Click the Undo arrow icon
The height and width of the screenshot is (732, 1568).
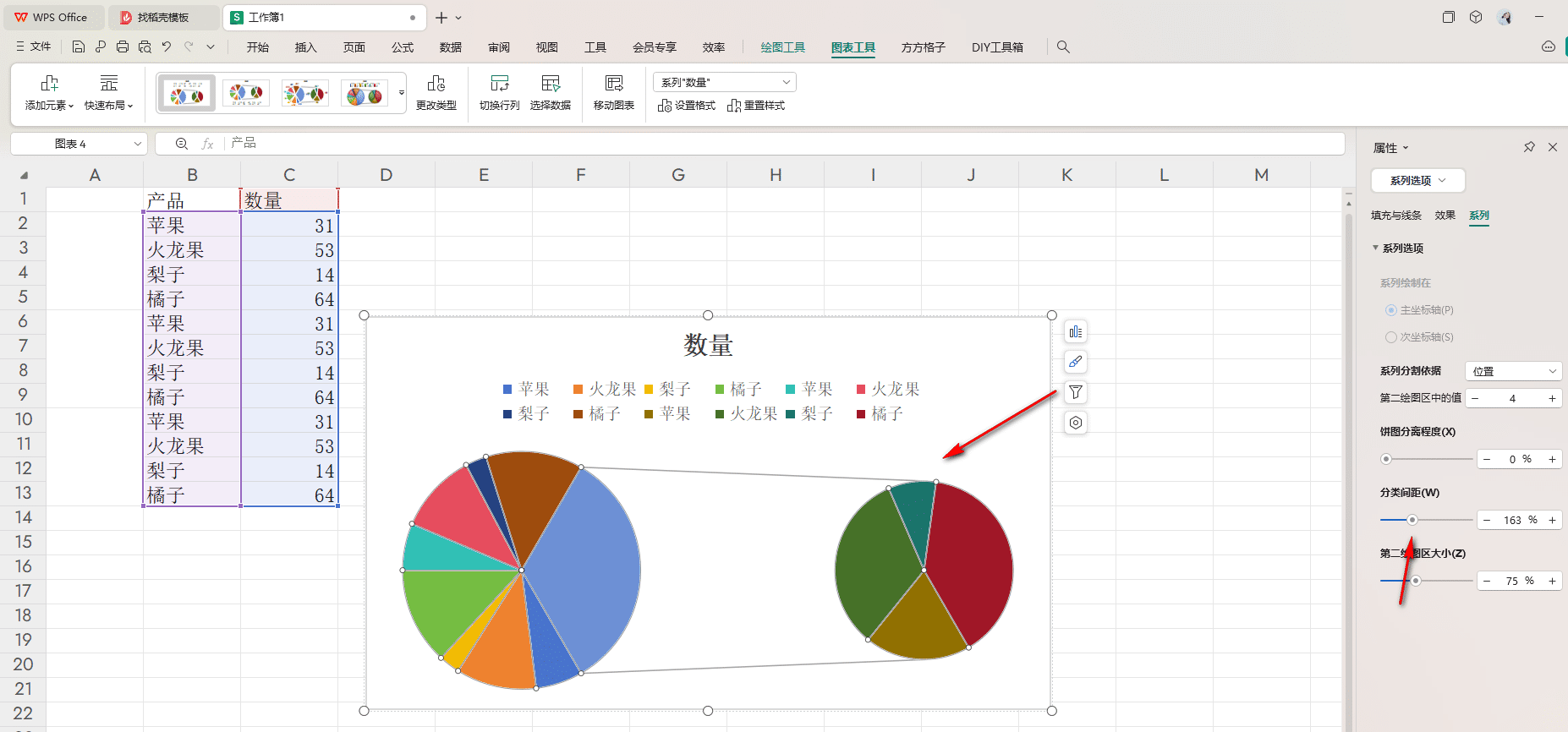167,47
